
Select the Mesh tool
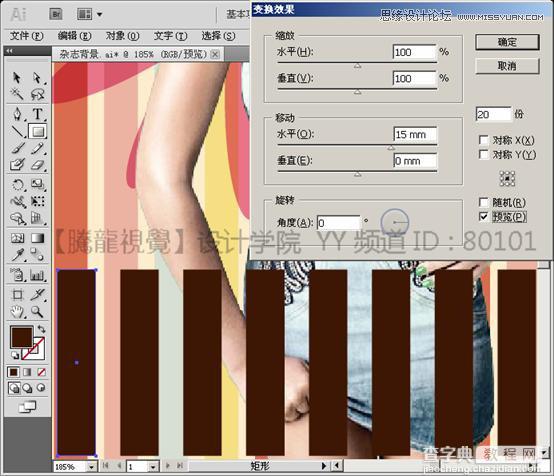click(17, 238)
